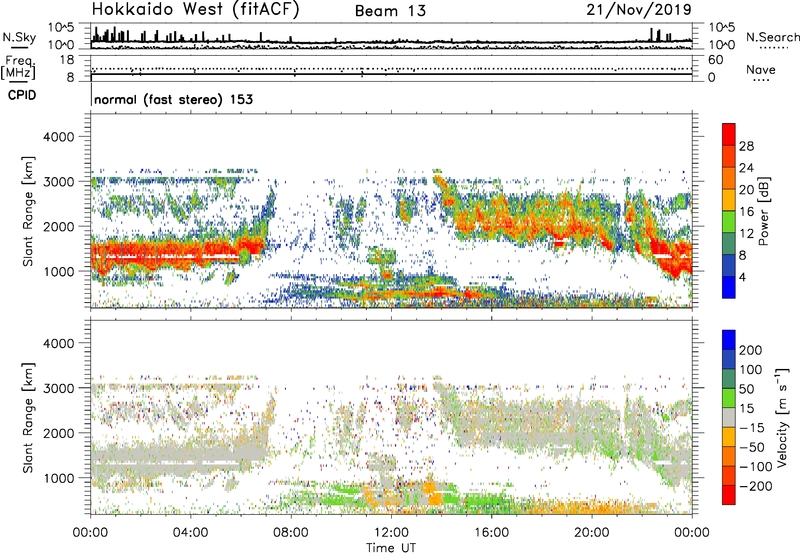Click the 'Nave' legend label
Screen dimensions: 800x554
pos(761,69)
